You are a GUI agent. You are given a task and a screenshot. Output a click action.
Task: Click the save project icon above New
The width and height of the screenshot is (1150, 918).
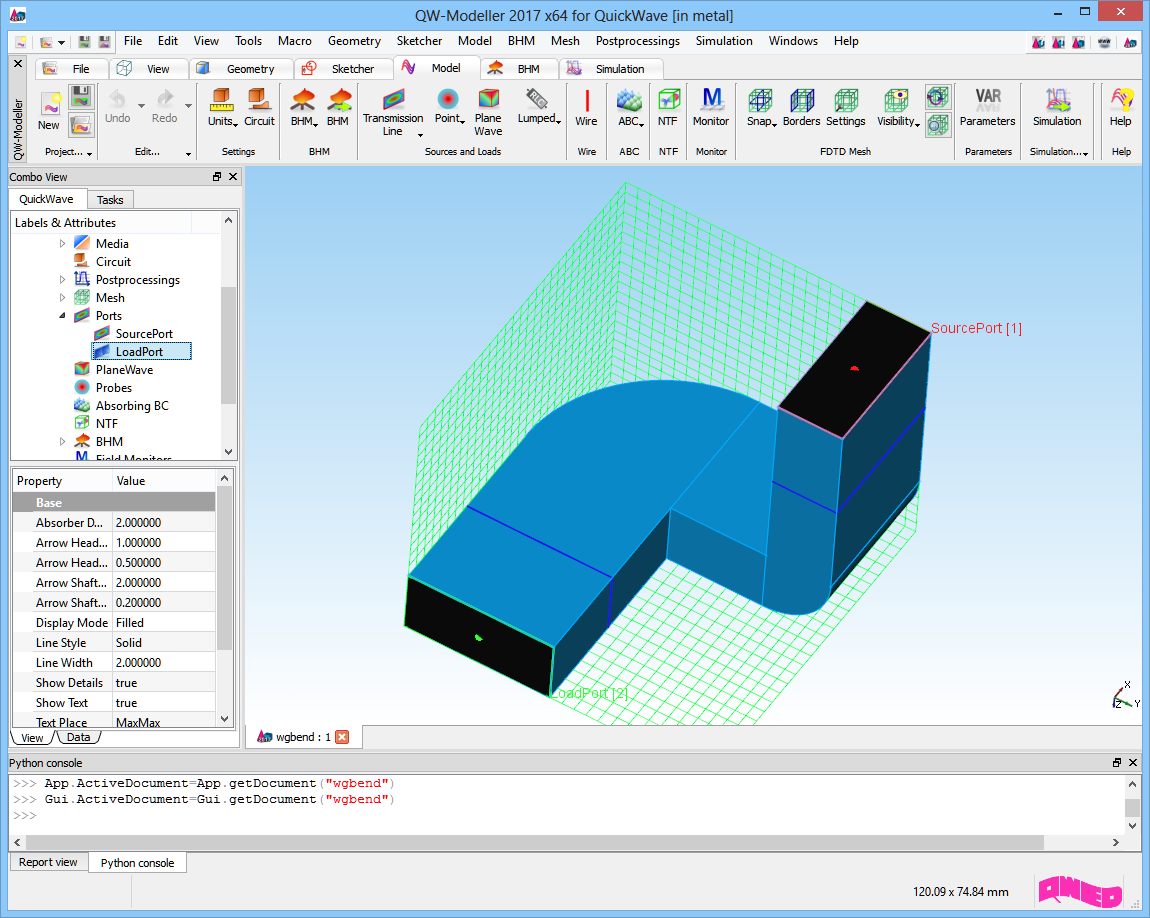[x=81, y=97]
